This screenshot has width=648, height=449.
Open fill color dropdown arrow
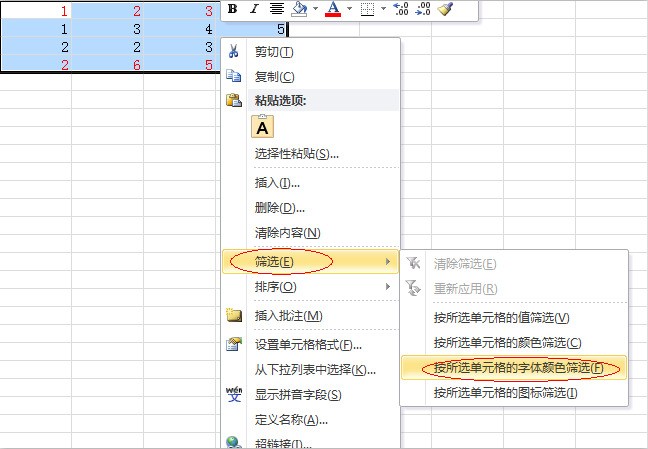[315, 9]
